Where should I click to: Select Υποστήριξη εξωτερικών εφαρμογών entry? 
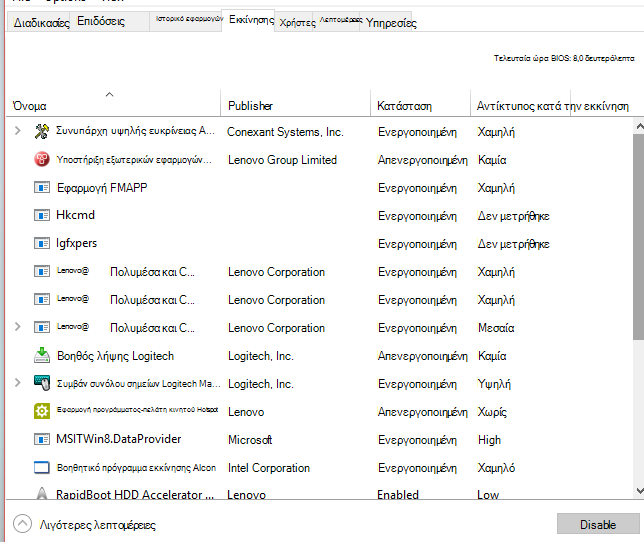click(x=134, y=160)
